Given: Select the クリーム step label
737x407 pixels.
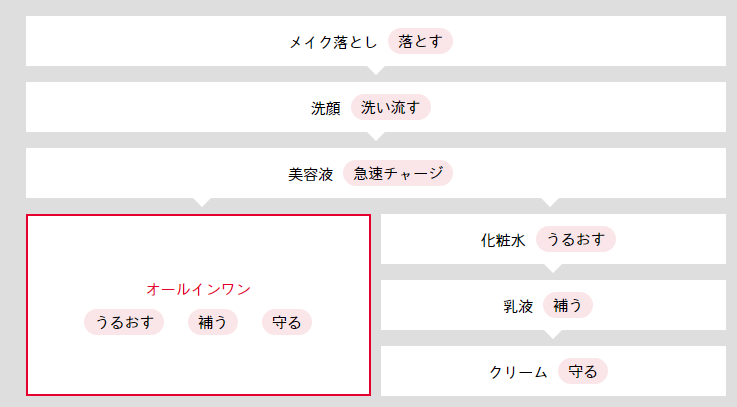Looking at the screenshot, I should pyautogui.click(x=518, y=372).
